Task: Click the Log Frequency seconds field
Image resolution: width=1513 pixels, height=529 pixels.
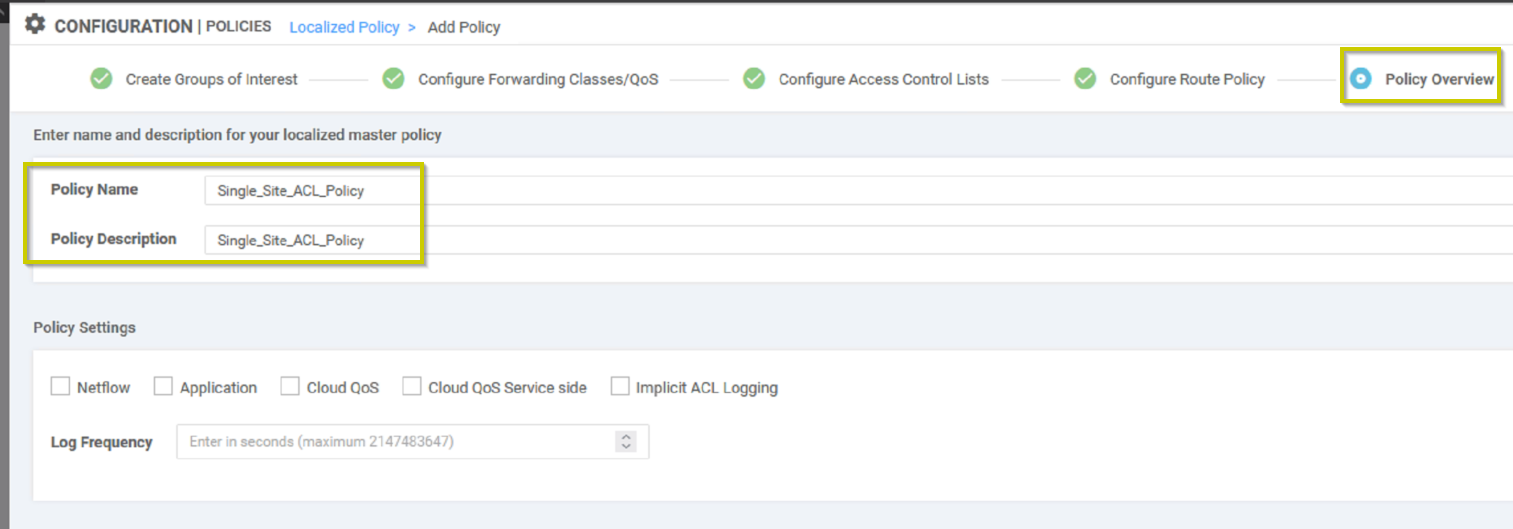Action: point(413,441)
